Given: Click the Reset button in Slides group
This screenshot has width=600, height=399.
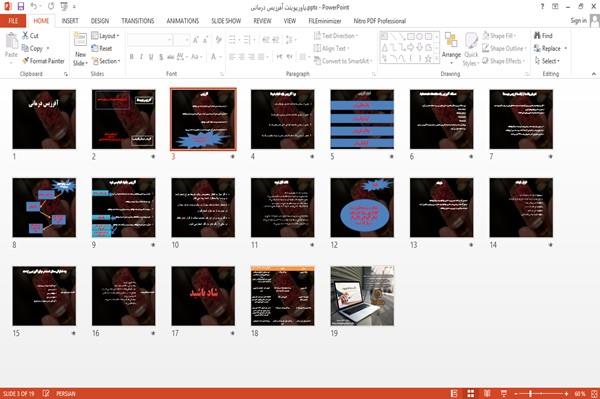Looking at the screenshot, I should (102, 49).
